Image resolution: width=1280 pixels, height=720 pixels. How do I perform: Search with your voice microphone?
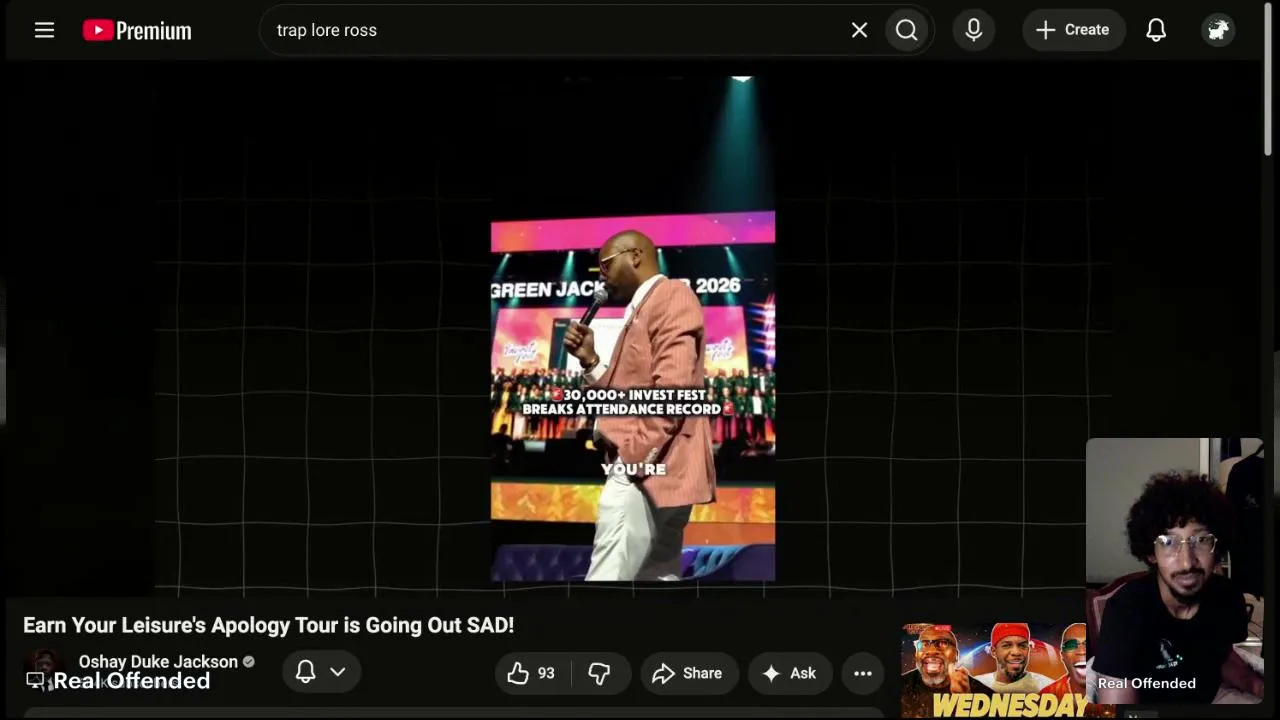(x=974, y=30)
